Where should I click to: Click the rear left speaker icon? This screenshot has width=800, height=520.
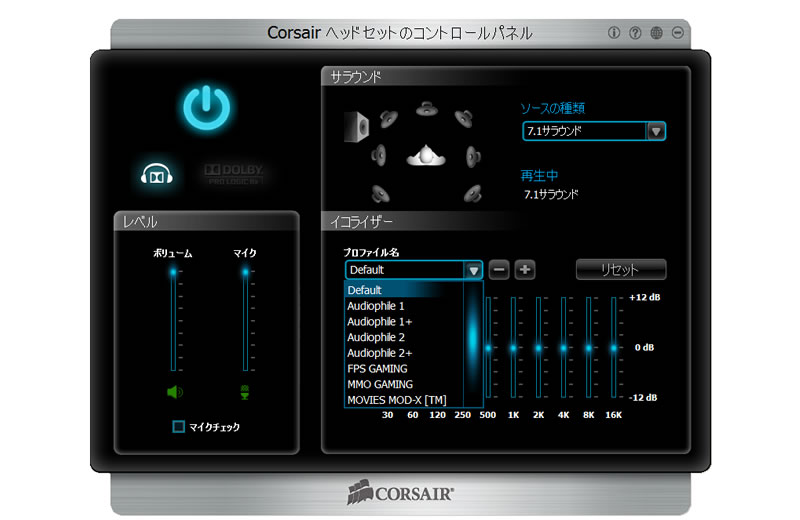381,193
